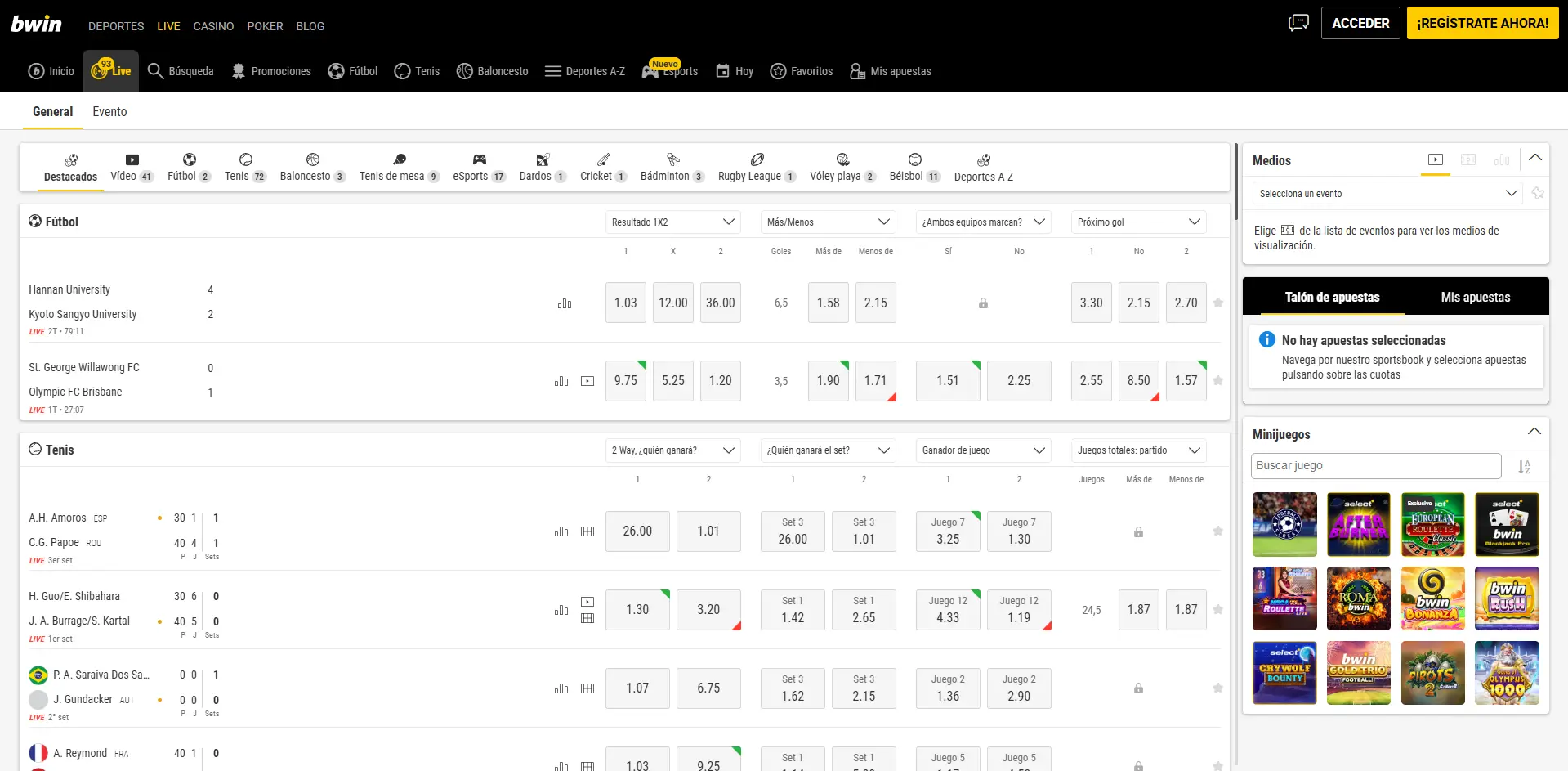The width and height of the screenshot is (1568, 771).
Task: Toggle favorite star on the Olympic FC Brisbane match
Action: [1218, 380]
